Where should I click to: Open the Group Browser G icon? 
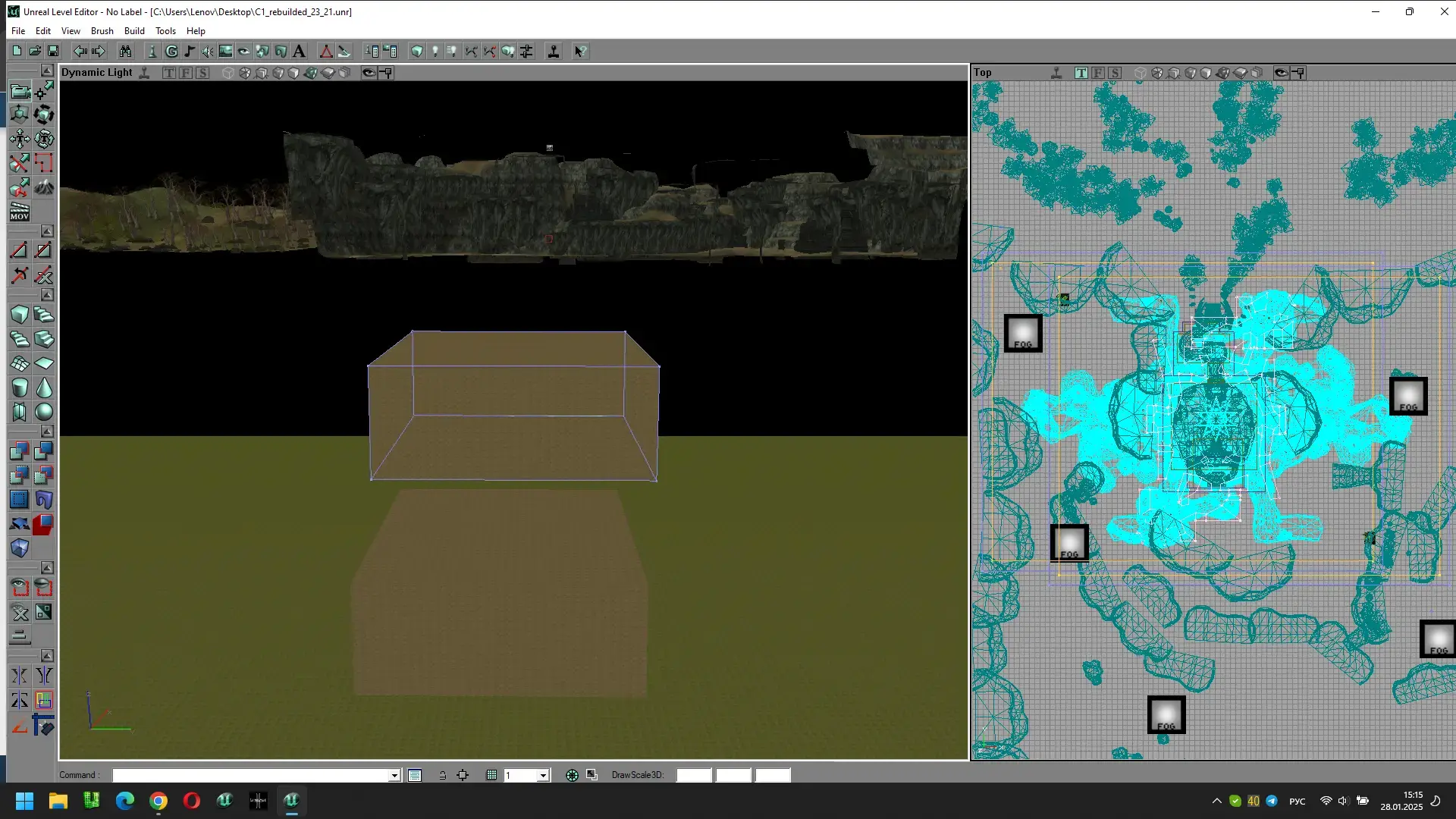(171, 51)
